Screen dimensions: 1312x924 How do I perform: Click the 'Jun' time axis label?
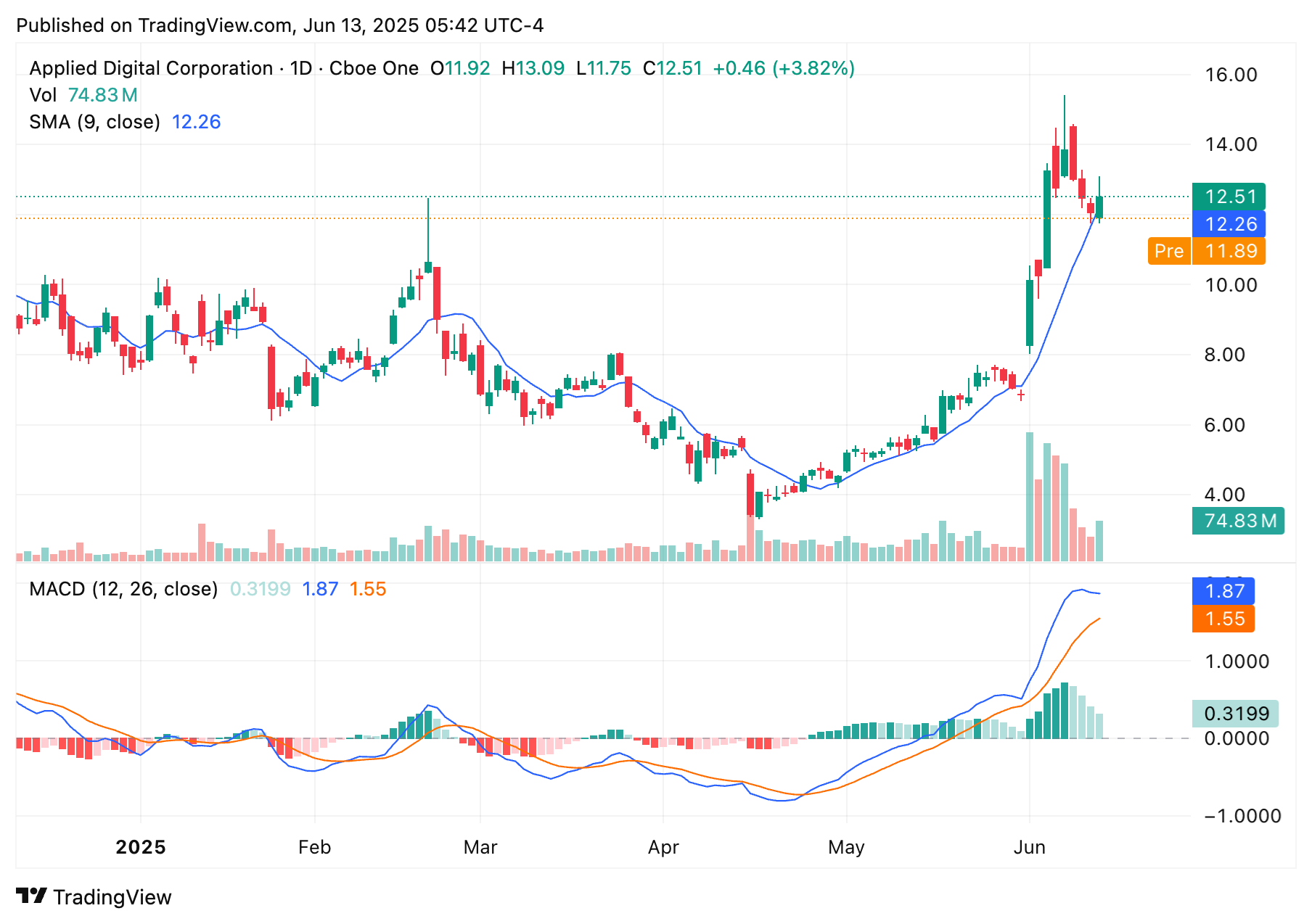pos(1029,847)
